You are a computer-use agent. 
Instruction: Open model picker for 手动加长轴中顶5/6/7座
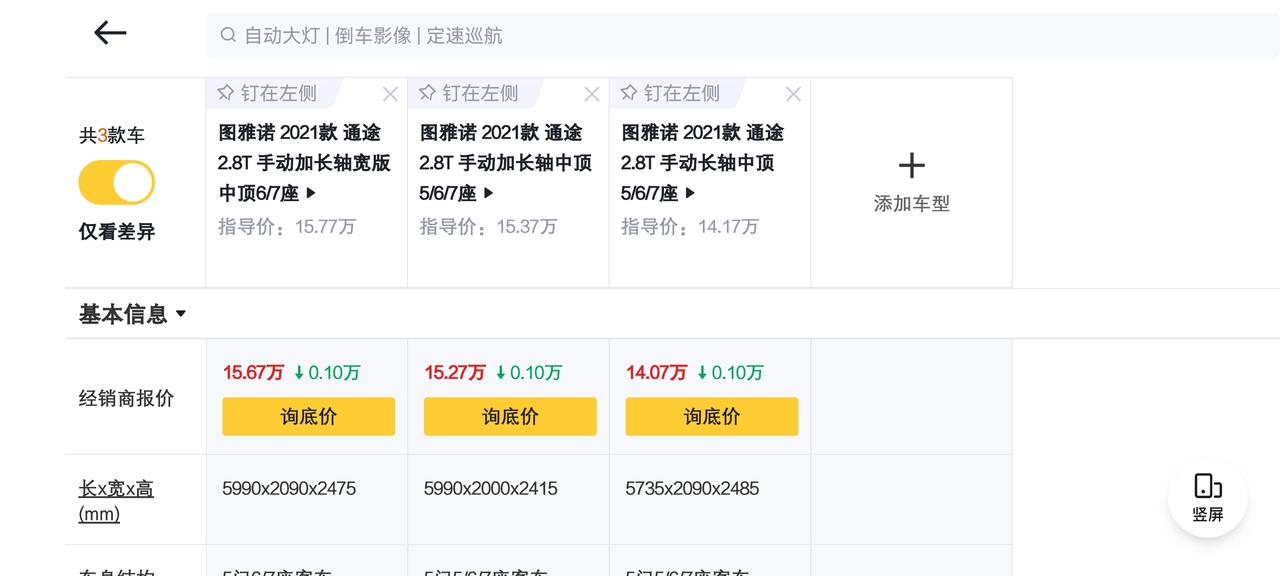tap(506, 162)
